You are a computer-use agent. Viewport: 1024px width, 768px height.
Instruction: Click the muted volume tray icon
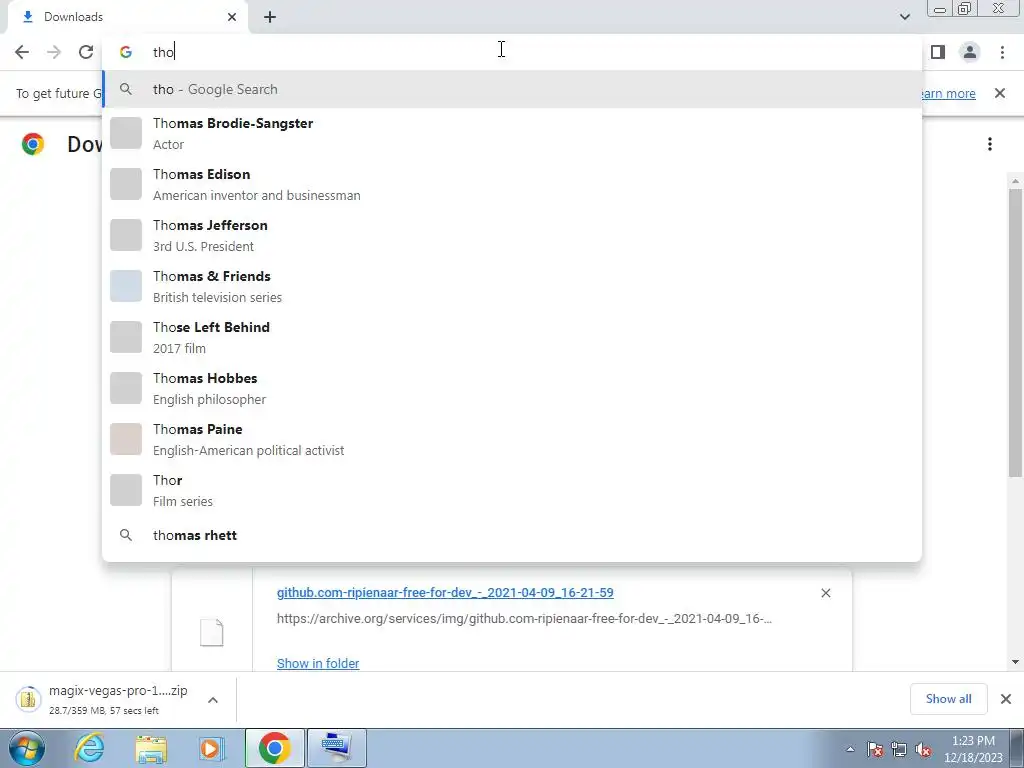pos(923,749)
